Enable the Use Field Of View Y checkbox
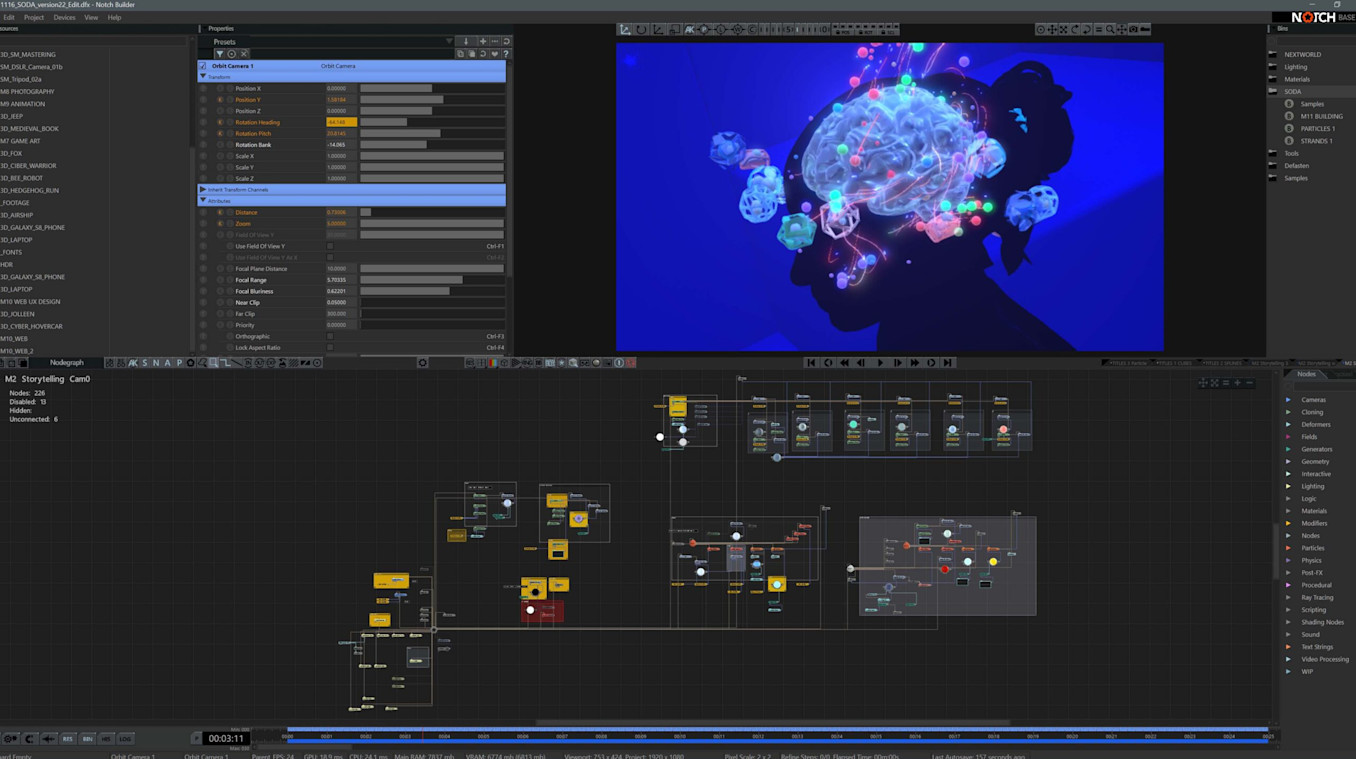This screenshot has width=1356, height=759. pos(330,246)
